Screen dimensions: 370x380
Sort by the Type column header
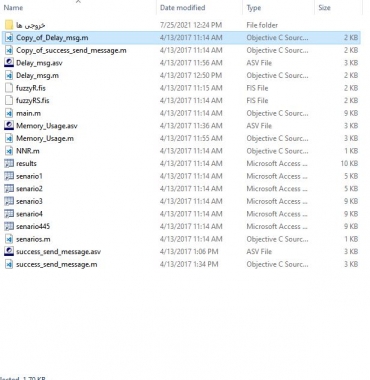254,8
